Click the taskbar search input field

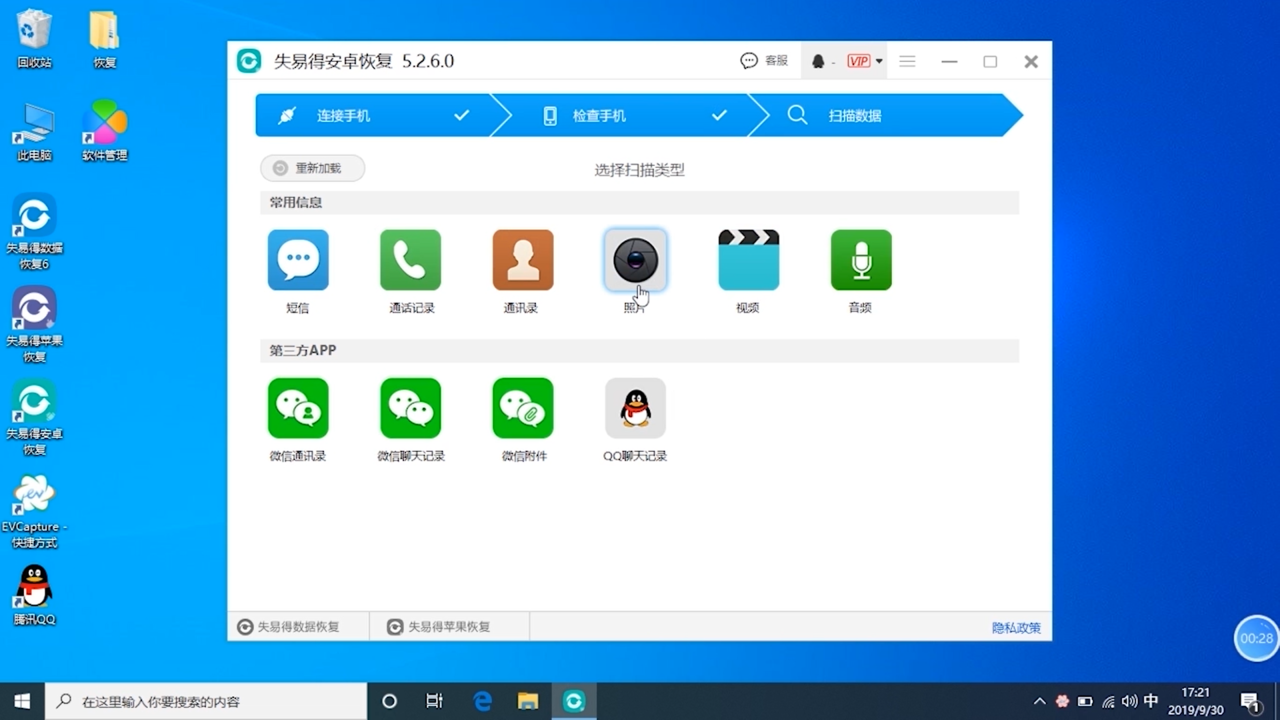206,701
